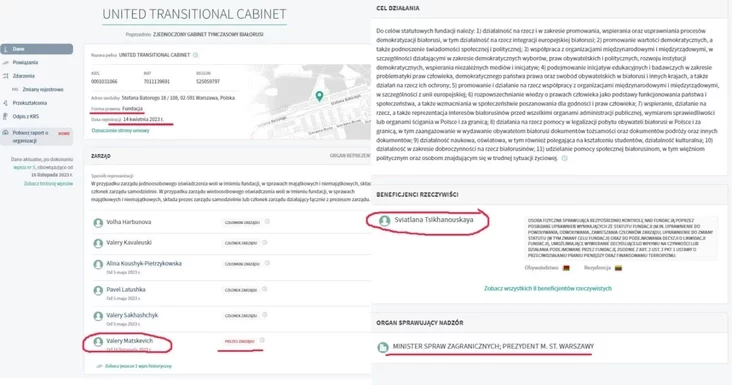Viewport: 732px width, 385px height.
Task: Click the NIP number 7011139691
Action: click(x=157, y=81)
